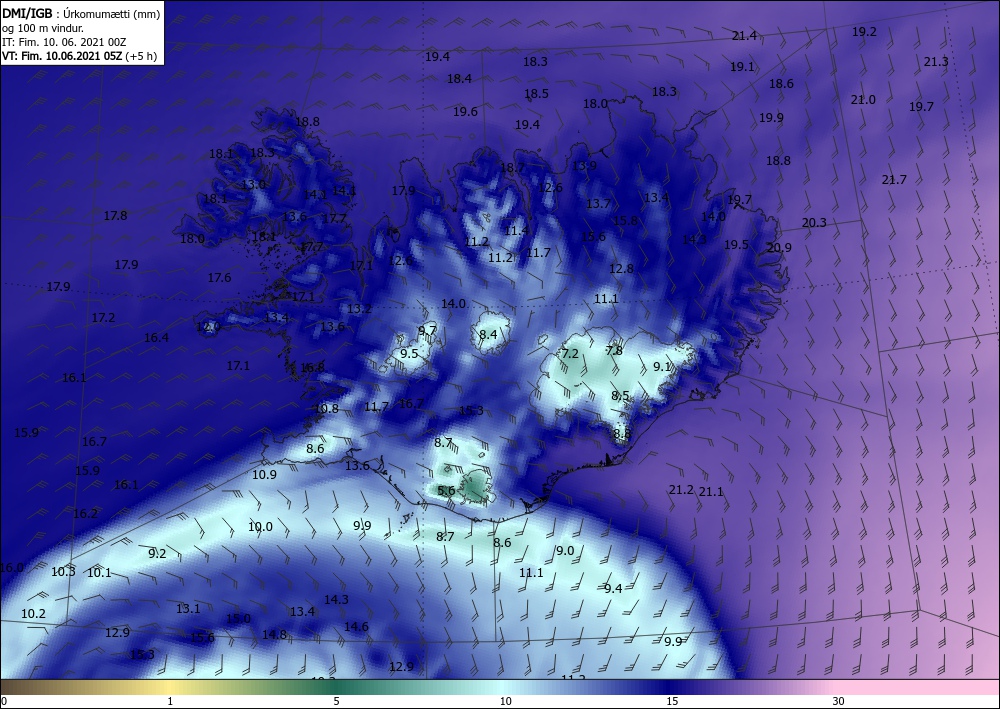Select the 13.1 value label
This screenshot has height=709, width=1000.
[x=188, y=610]
